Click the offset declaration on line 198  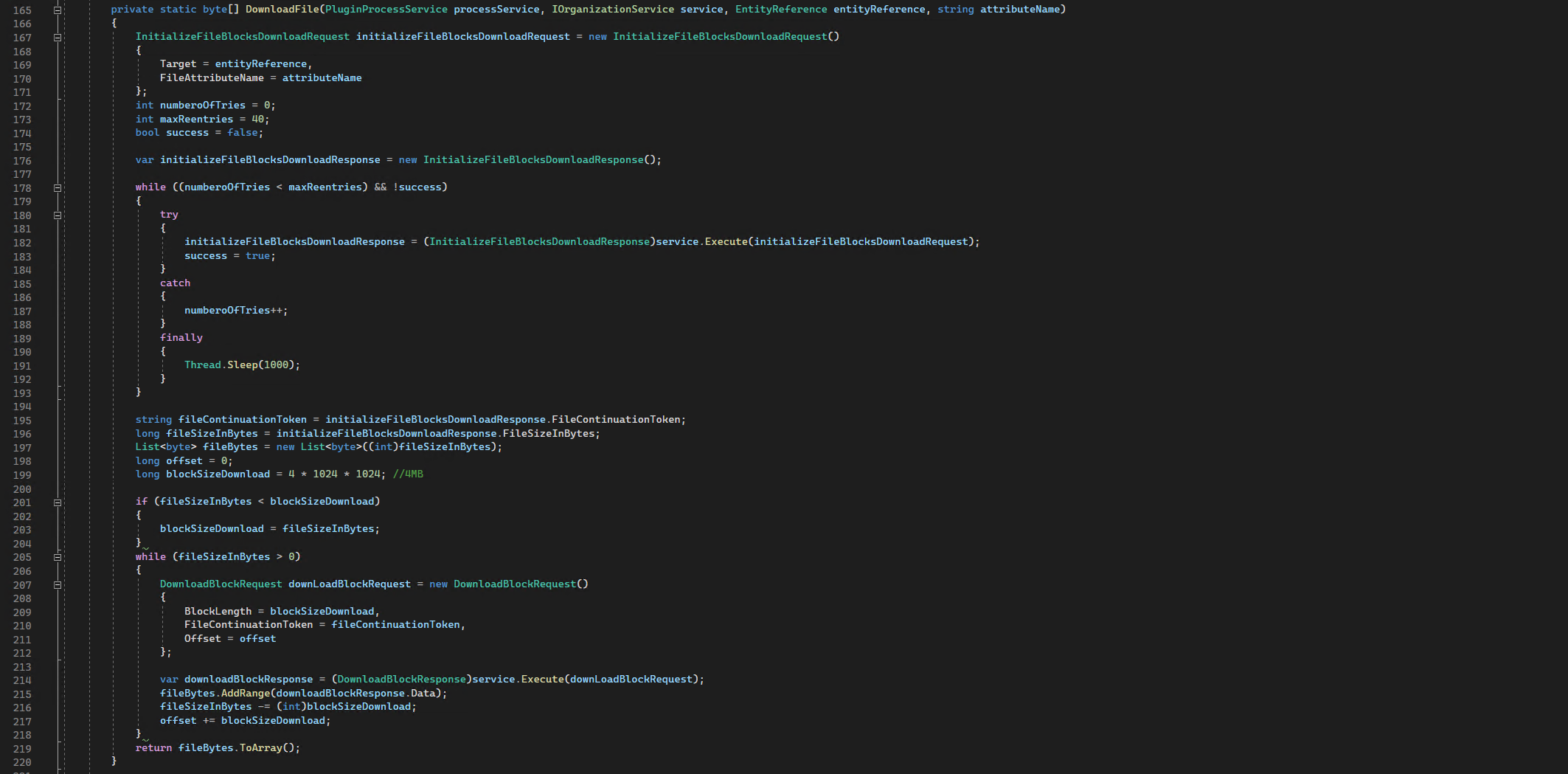184,460
